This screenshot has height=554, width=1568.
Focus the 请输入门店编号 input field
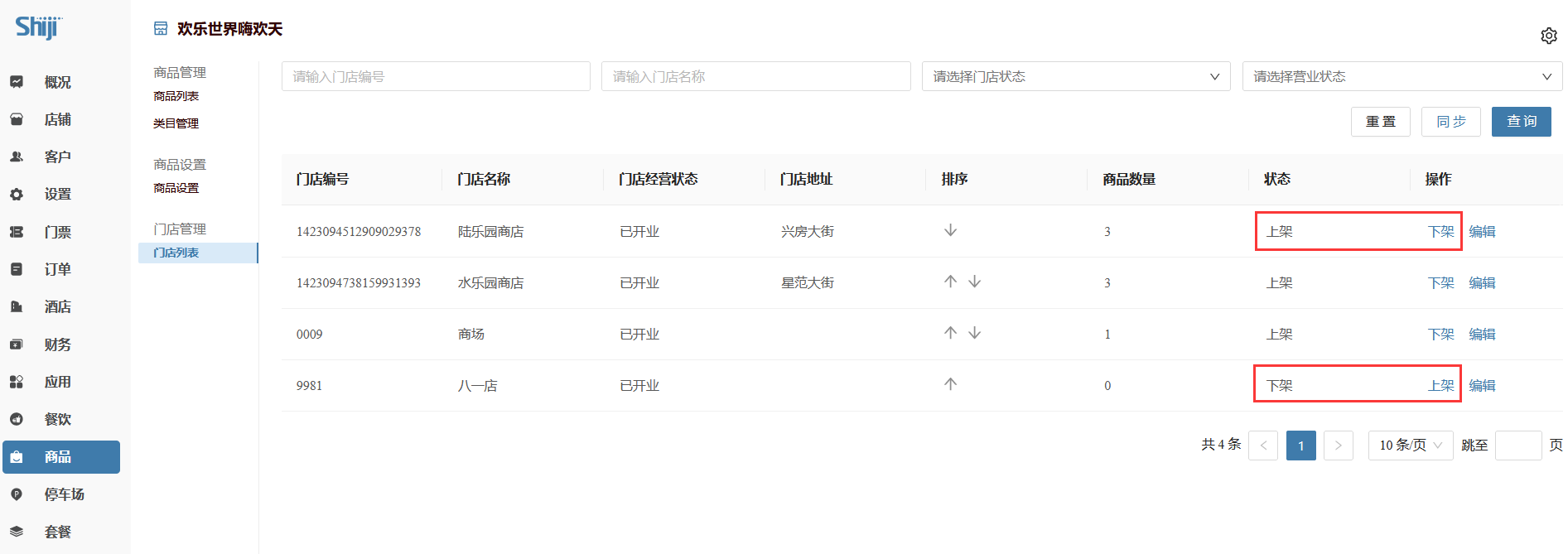435,76
